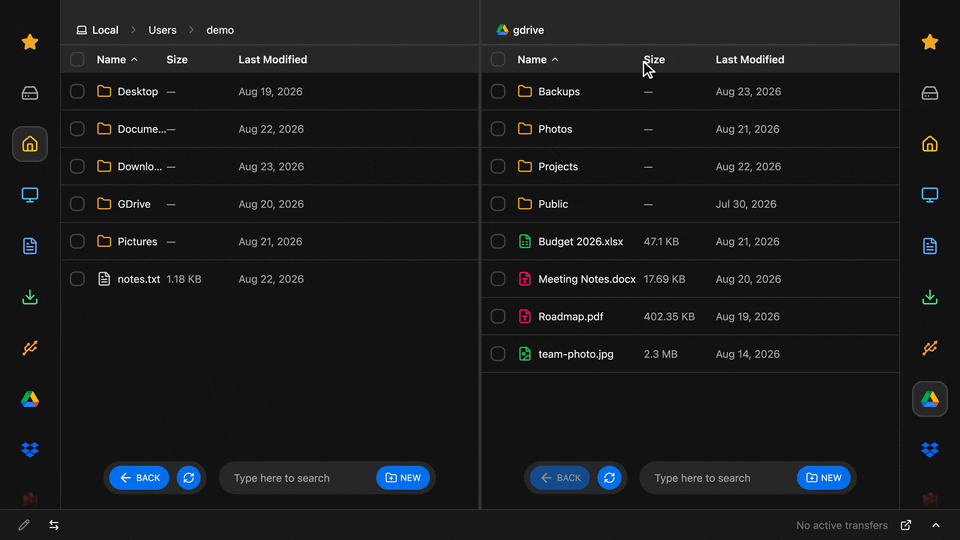The height and width of the screenshot is (540, 960).
Task: Go to Local in breadcrumb
Action: pos(97,30)
